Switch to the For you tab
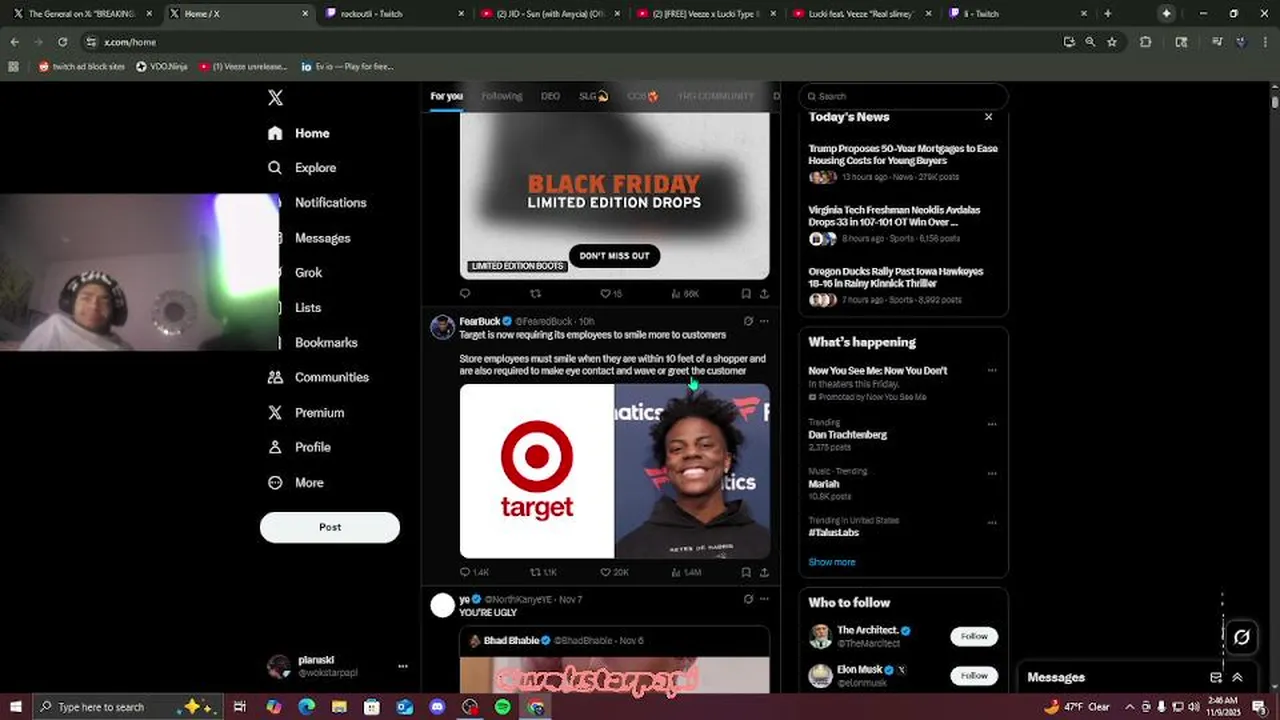This screenshot has height=720, width=1280. (446, 96)
